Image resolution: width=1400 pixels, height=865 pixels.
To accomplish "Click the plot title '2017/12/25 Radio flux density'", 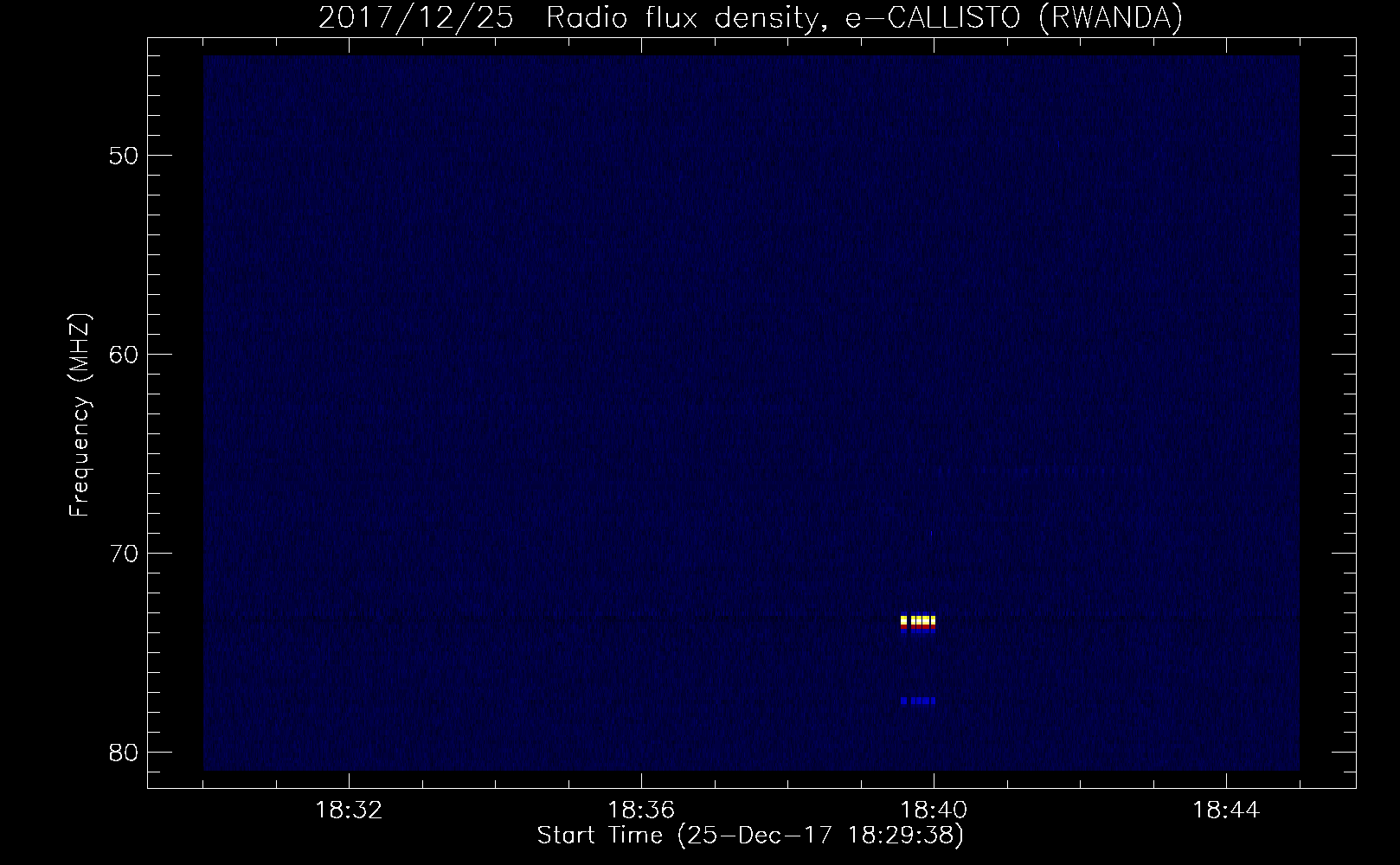I will pyautogui.click(x=750, y=18).
